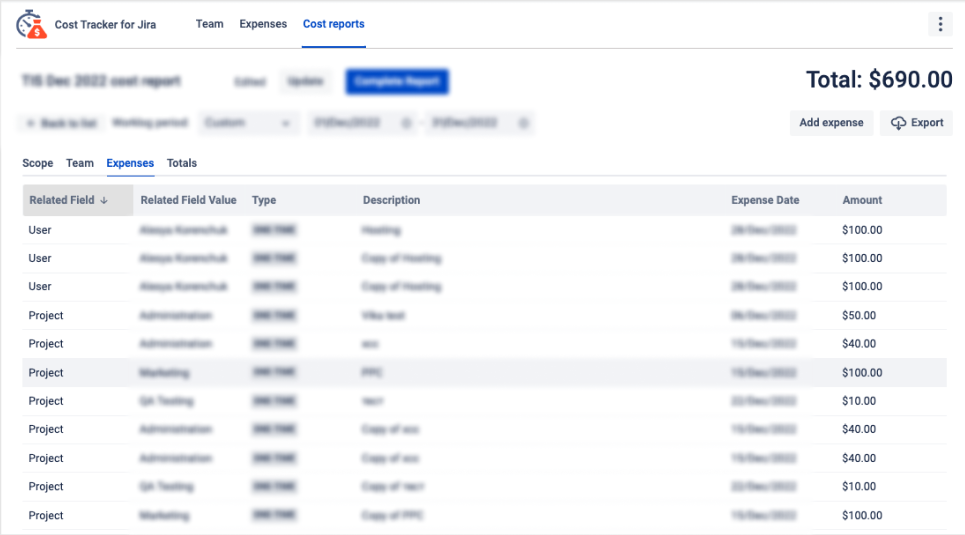Switch to the Scope tab of the report
The image size is (965, 535).
click(x=38, y=163)
